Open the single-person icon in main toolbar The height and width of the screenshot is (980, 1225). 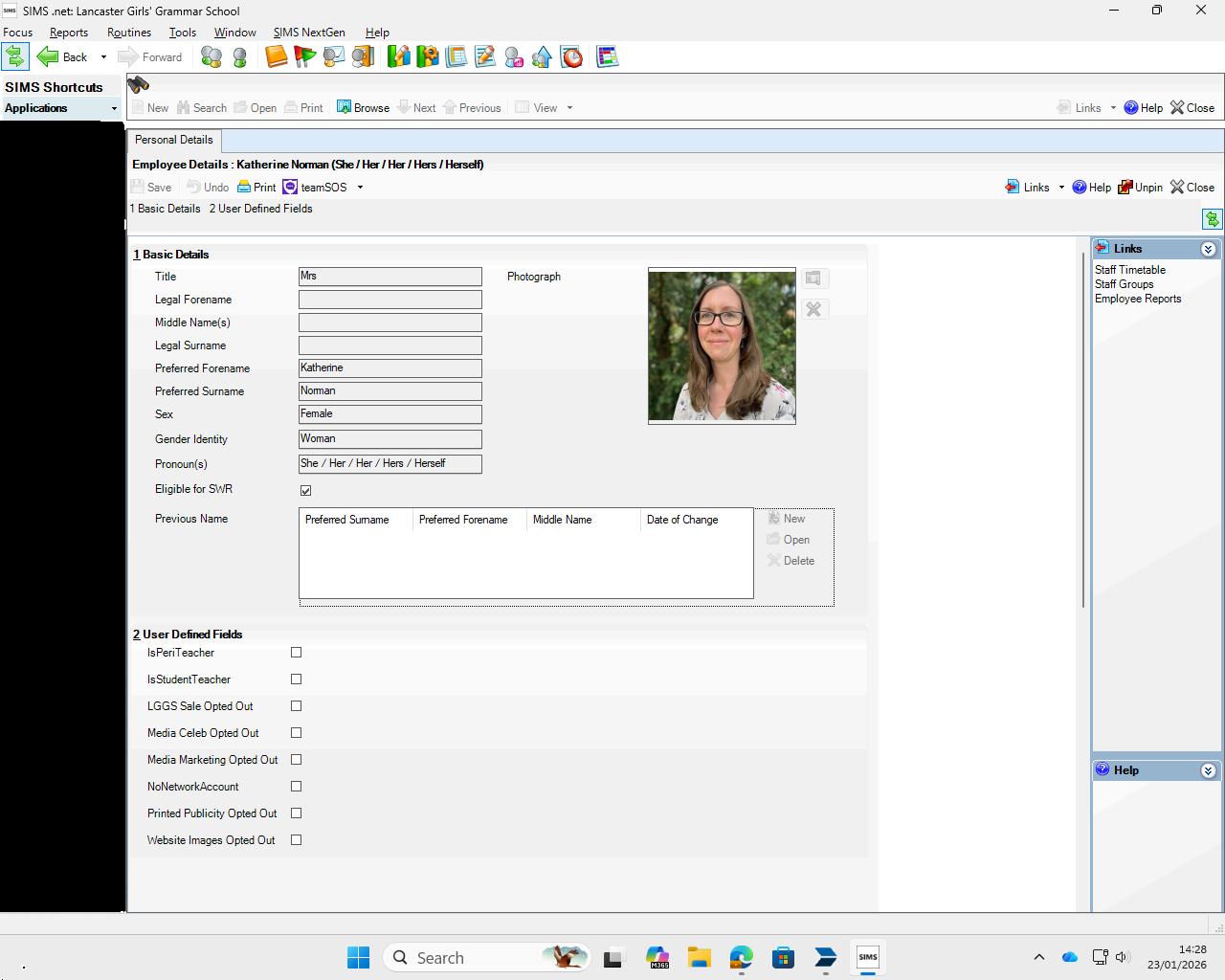coord(240,57)
